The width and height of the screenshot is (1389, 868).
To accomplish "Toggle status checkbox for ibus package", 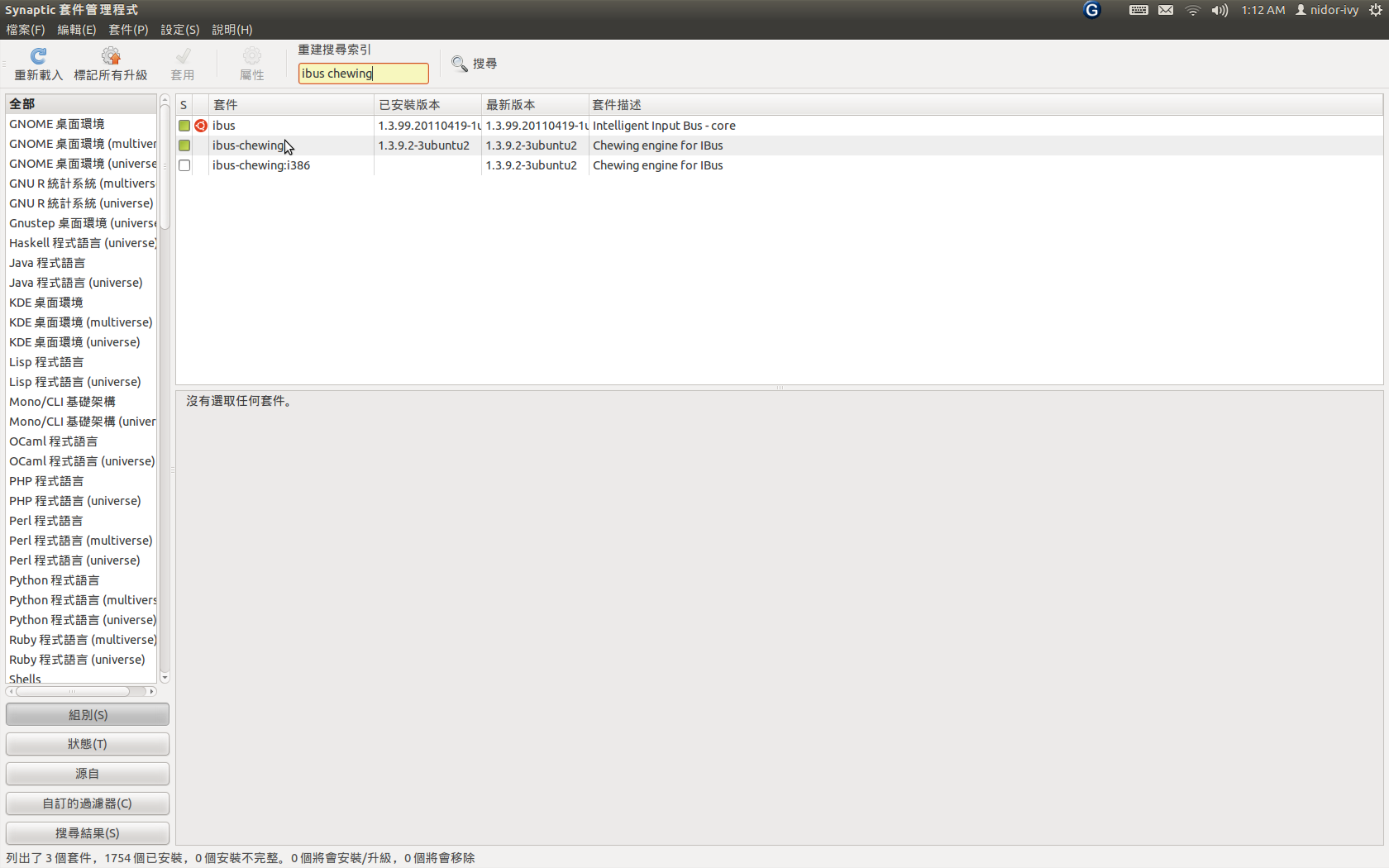I will pos(184,126).
